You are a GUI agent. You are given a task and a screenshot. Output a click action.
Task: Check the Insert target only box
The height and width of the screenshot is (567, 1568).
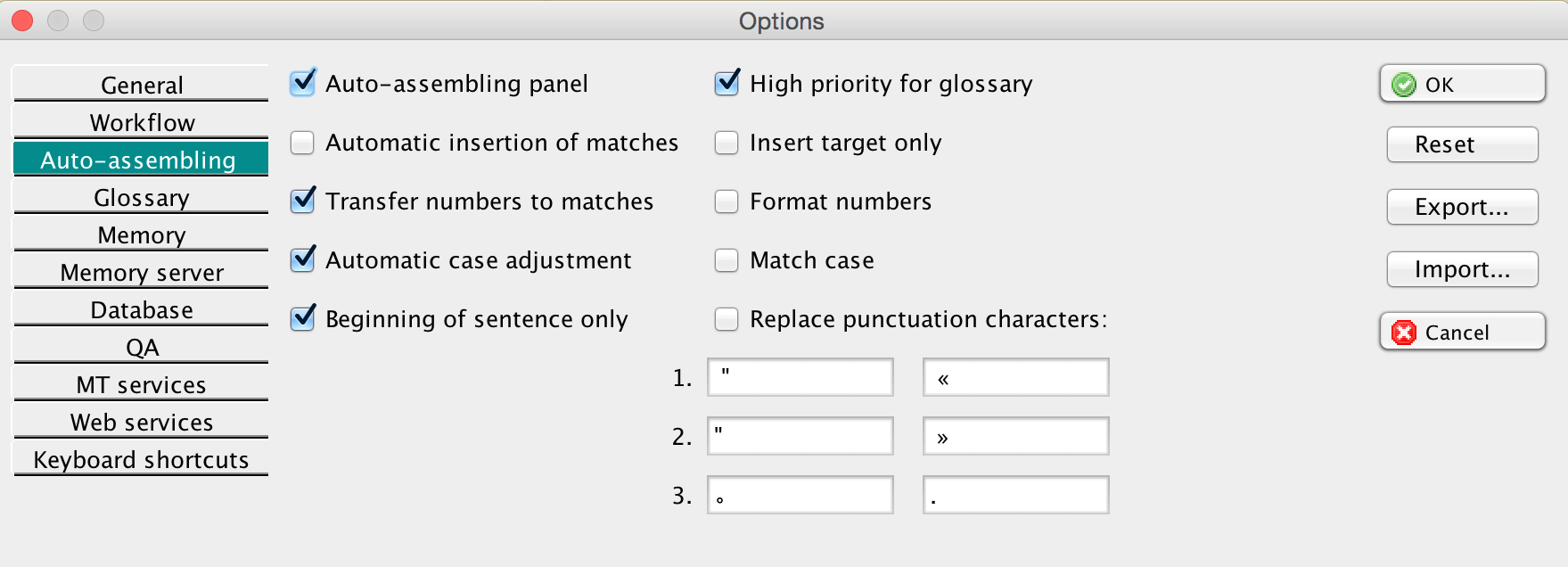coord(727,143)
